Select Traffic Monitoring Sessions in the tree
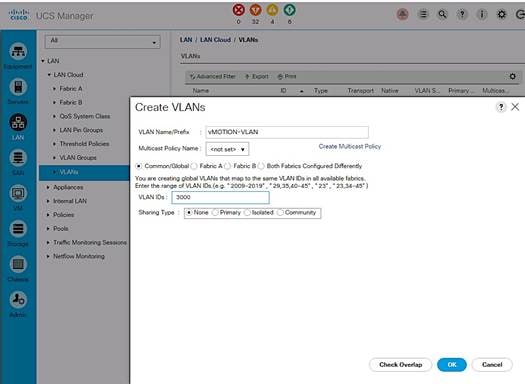Screen dimensions: 525x384 (x=90, y=242)
